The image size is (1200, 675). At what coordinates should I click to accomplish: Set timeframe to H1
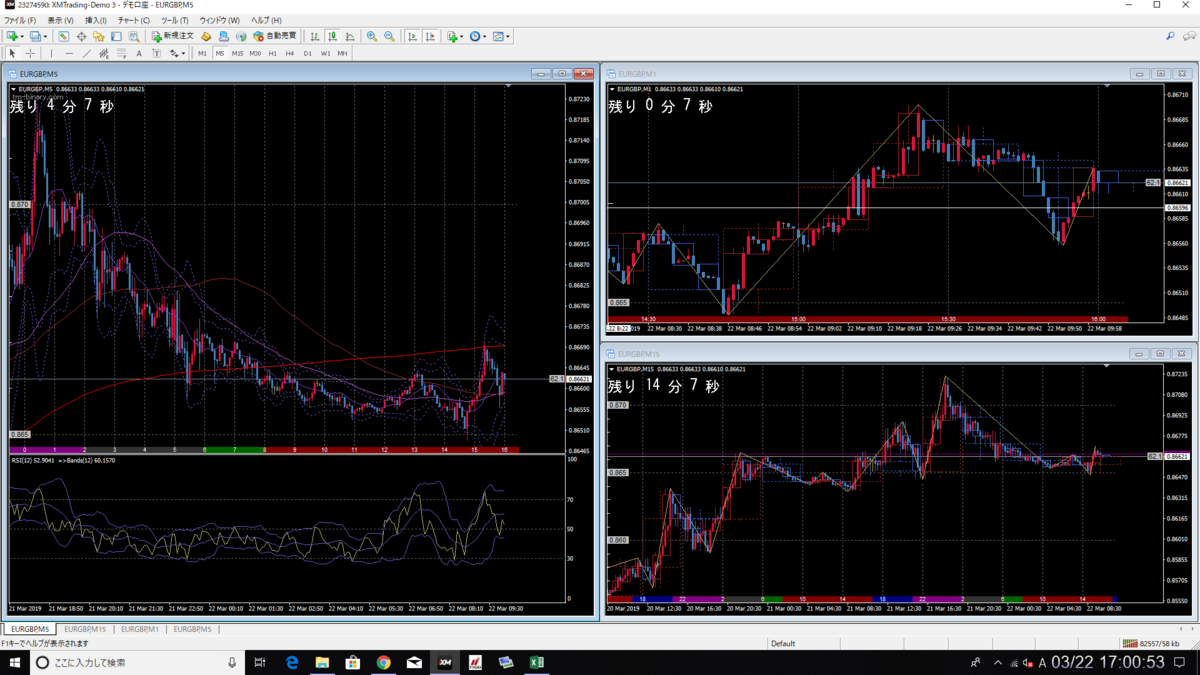(272, 53)
